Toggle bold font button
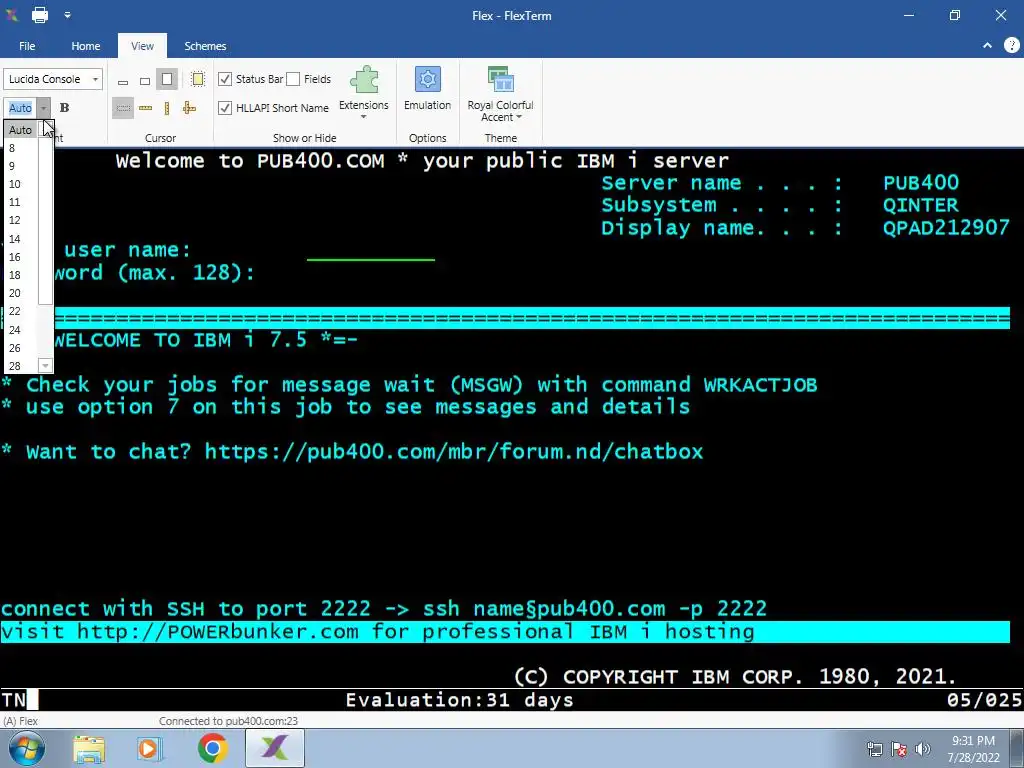 pyautogui.click(x=64, y=108)
